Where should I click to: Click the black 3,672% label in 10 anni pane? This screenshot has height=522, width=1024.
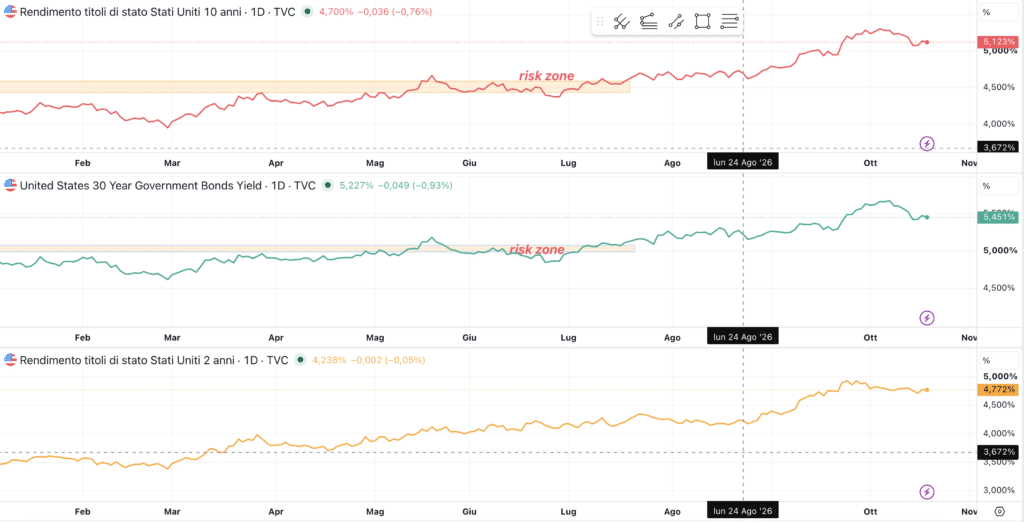click(x=997, y=147)
